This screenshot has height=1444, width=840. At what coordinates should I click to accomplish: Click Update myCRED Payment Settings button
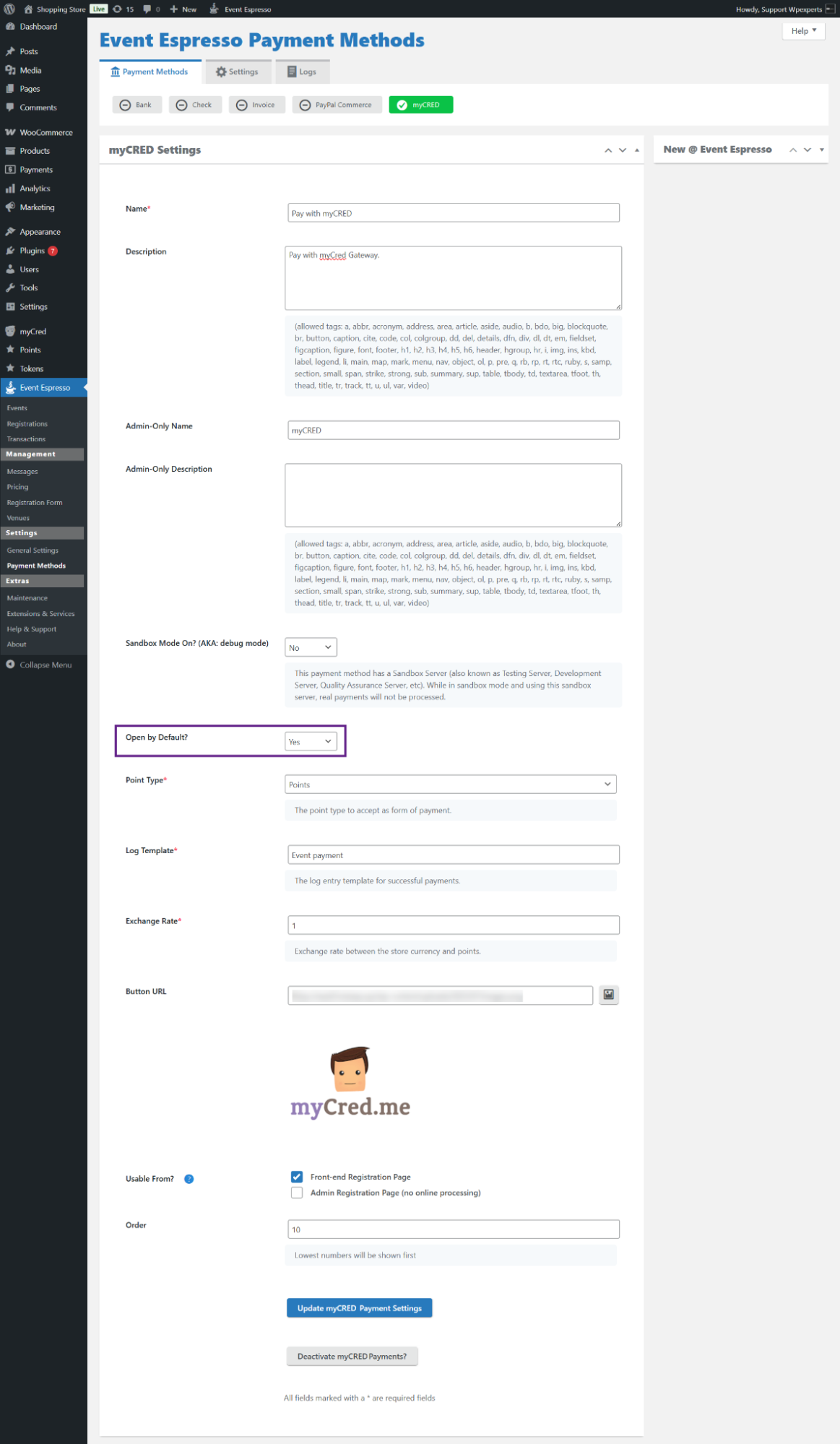pyautogui.click(x=359, y=1308)
